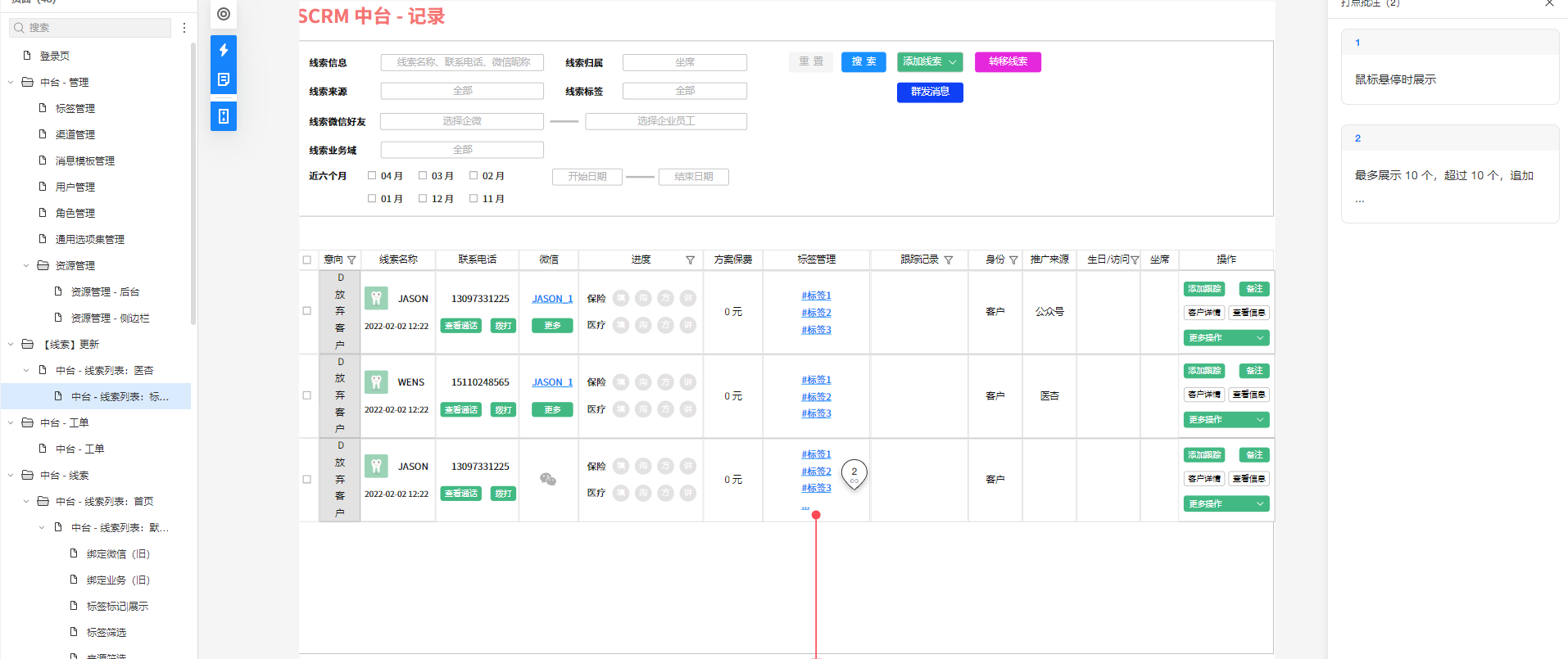The height and width of the screenshot is (659, 1568).
Task: Click the lightning bolt interaction icon
Action: pyautogui.click(x=224, y=50)
